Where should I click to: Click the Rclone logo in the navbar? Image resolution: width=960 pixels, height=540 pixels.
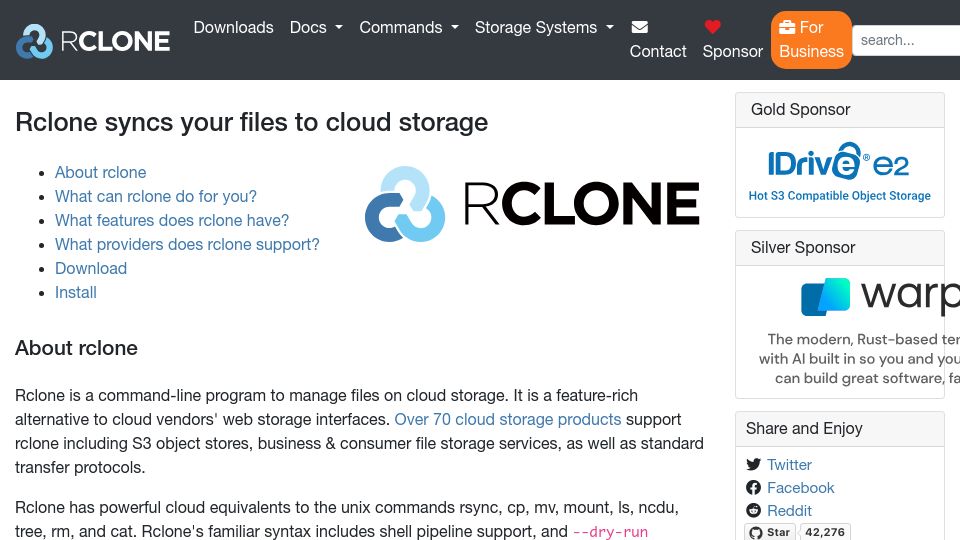93,41
